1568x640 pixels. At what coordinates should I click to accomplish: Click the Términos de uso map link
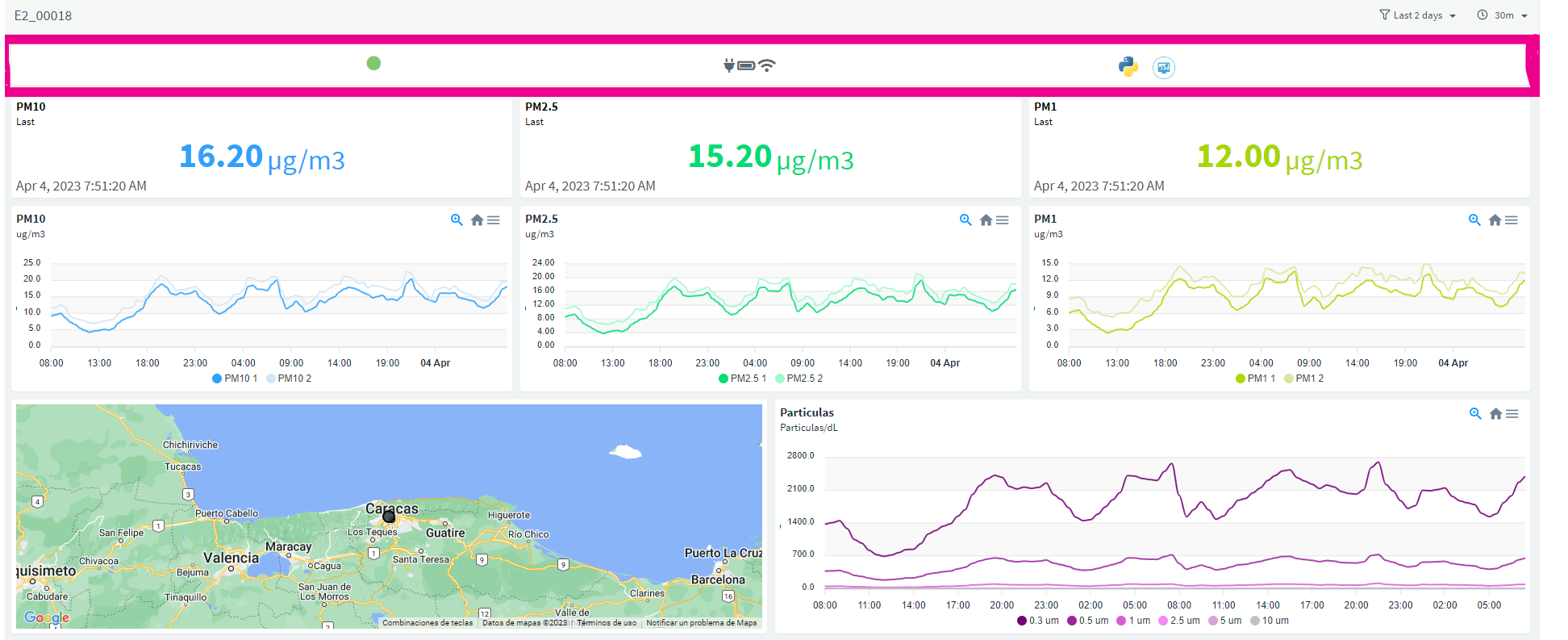coord(607,622)
